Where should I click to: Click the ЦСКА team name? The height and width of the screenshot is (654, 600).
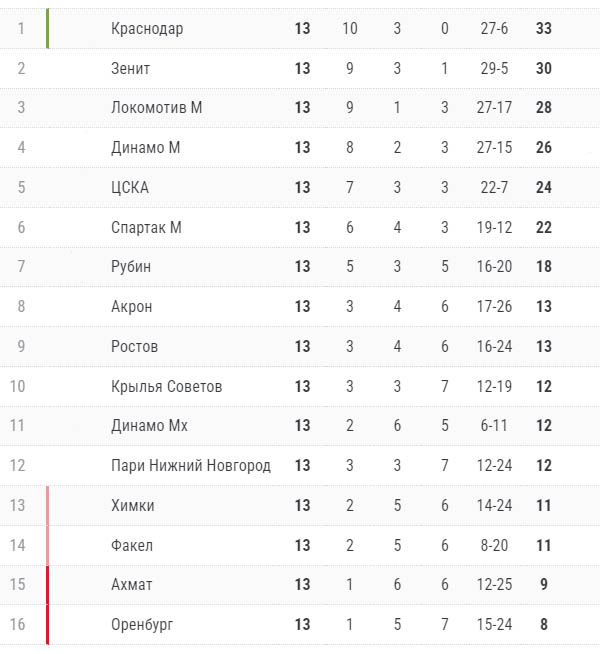(130, 188)
